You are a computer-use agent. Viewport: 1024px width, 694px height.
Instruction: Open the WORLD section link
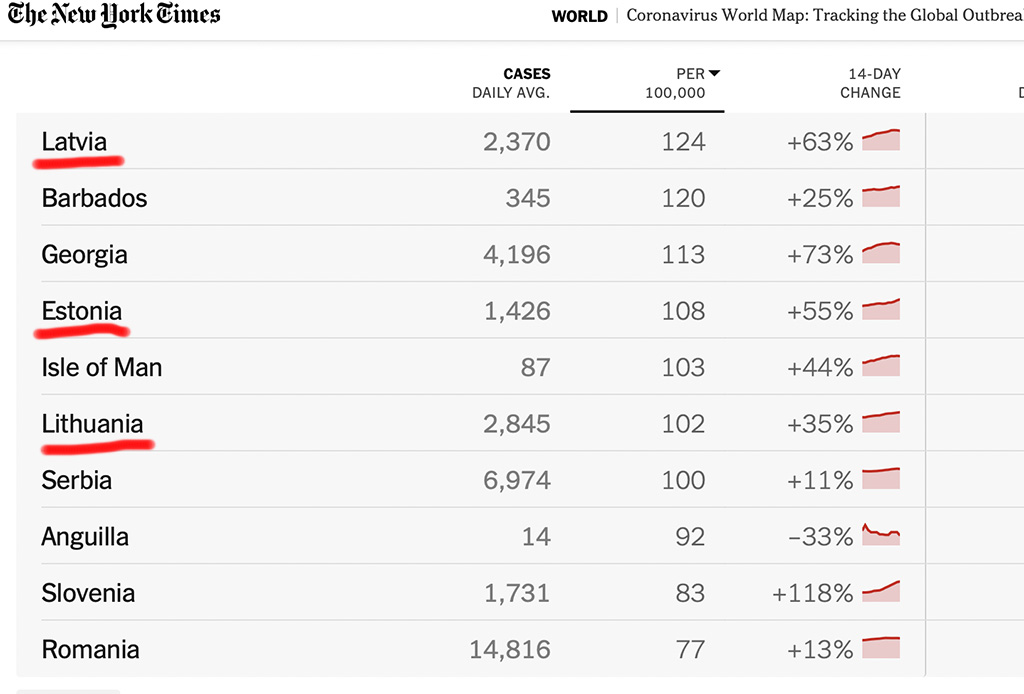tap(579, 16)
